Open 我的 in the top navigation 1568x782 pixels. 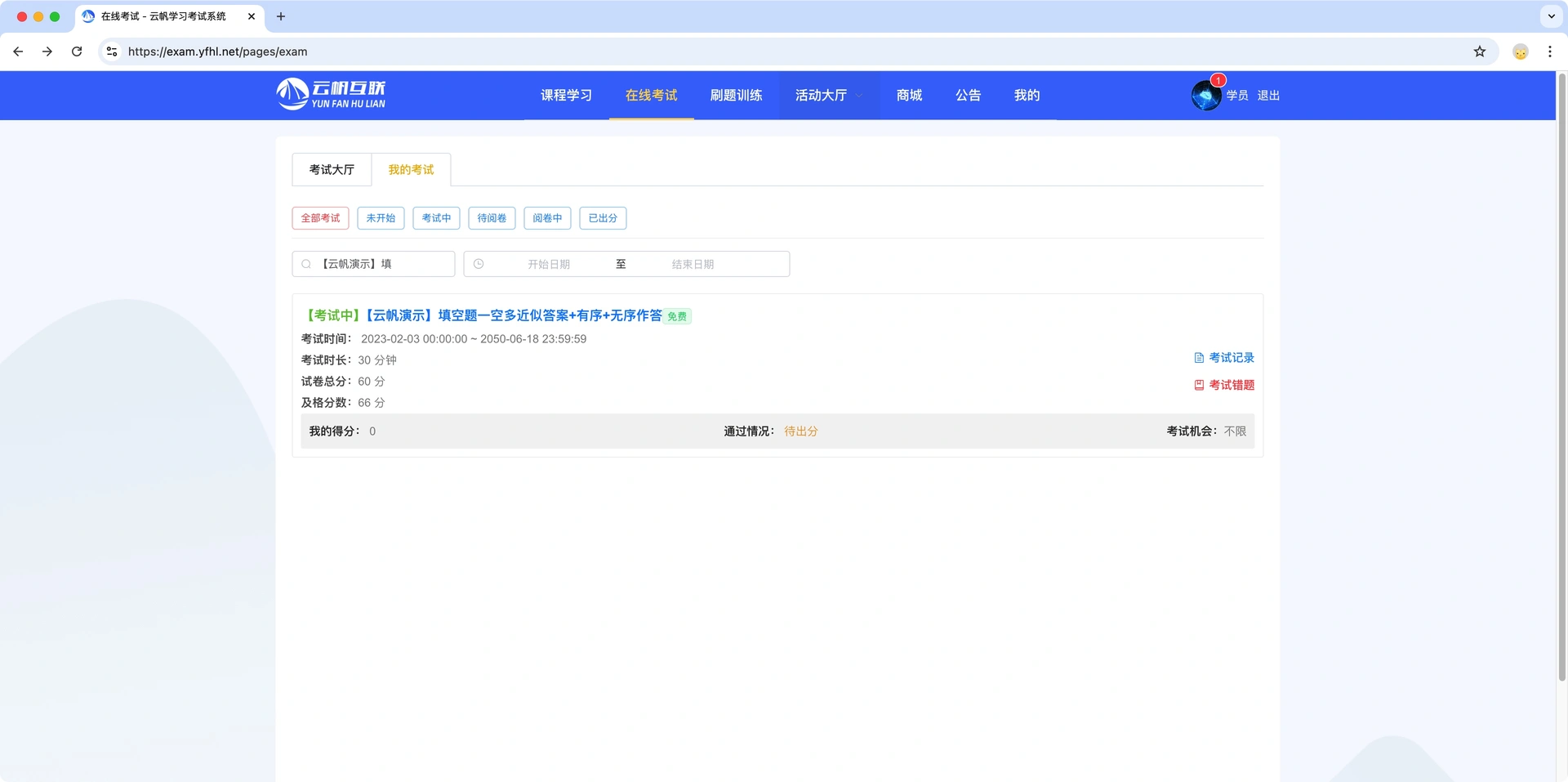click(x=1027, y=96)
